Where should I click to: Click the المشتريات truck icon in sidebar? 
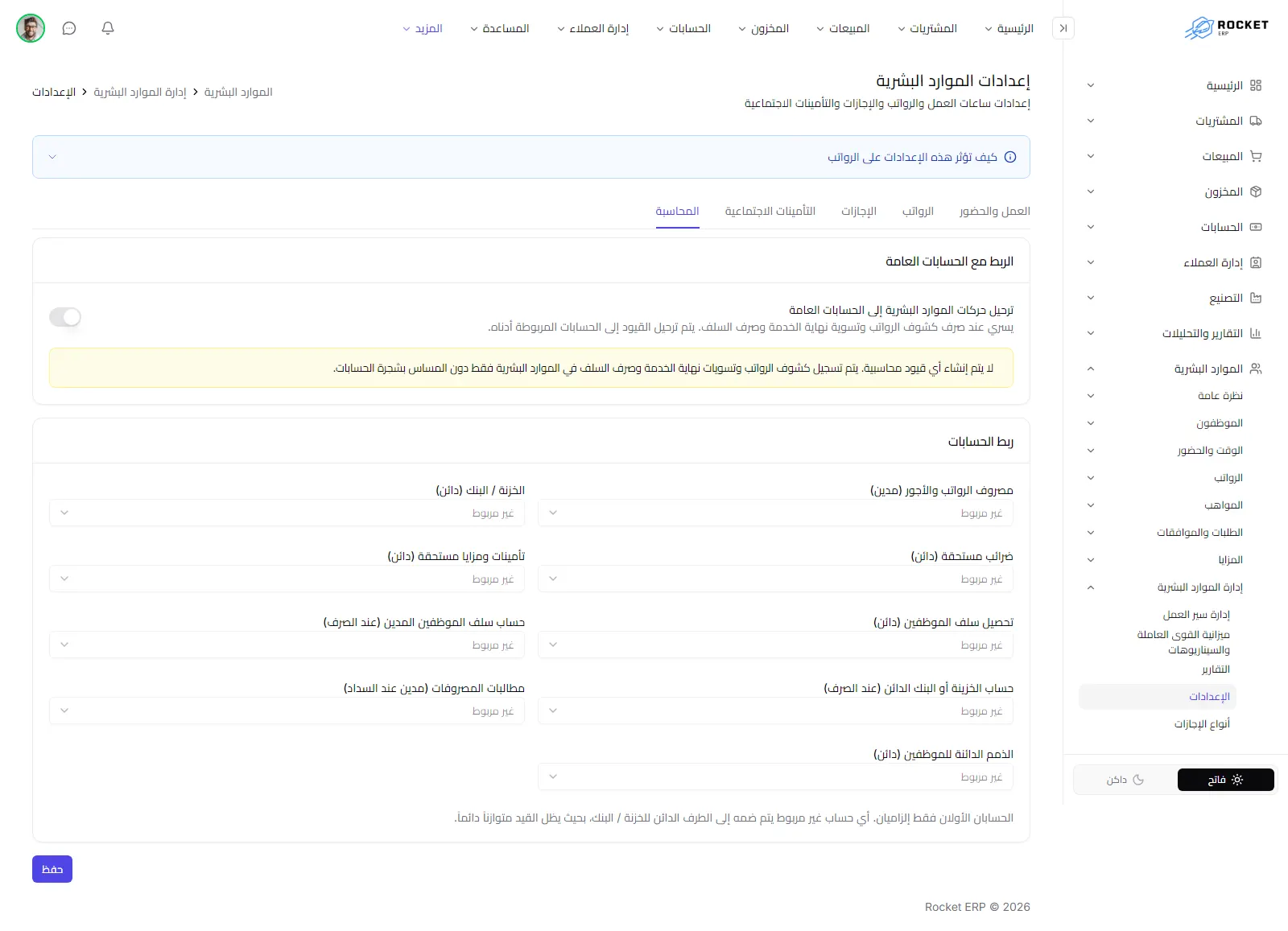1256,121
